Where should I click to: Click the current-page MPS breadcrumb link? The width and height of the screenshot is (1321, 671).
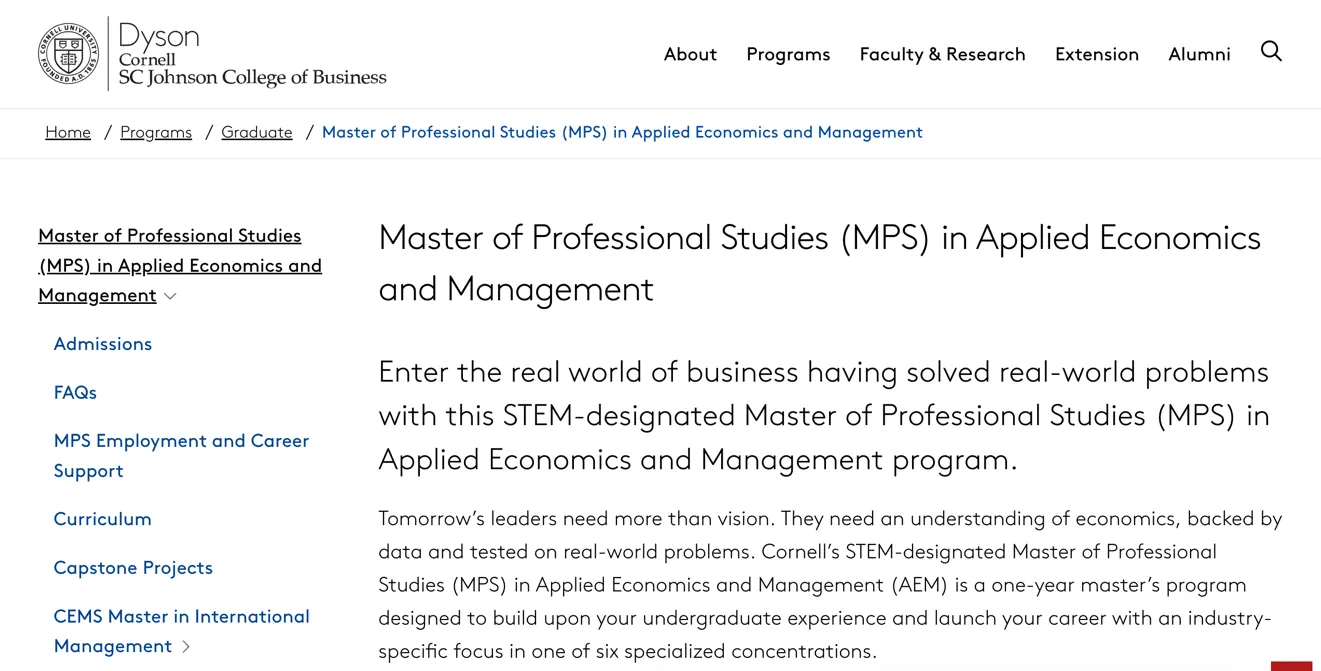click(x=622, y=132)
